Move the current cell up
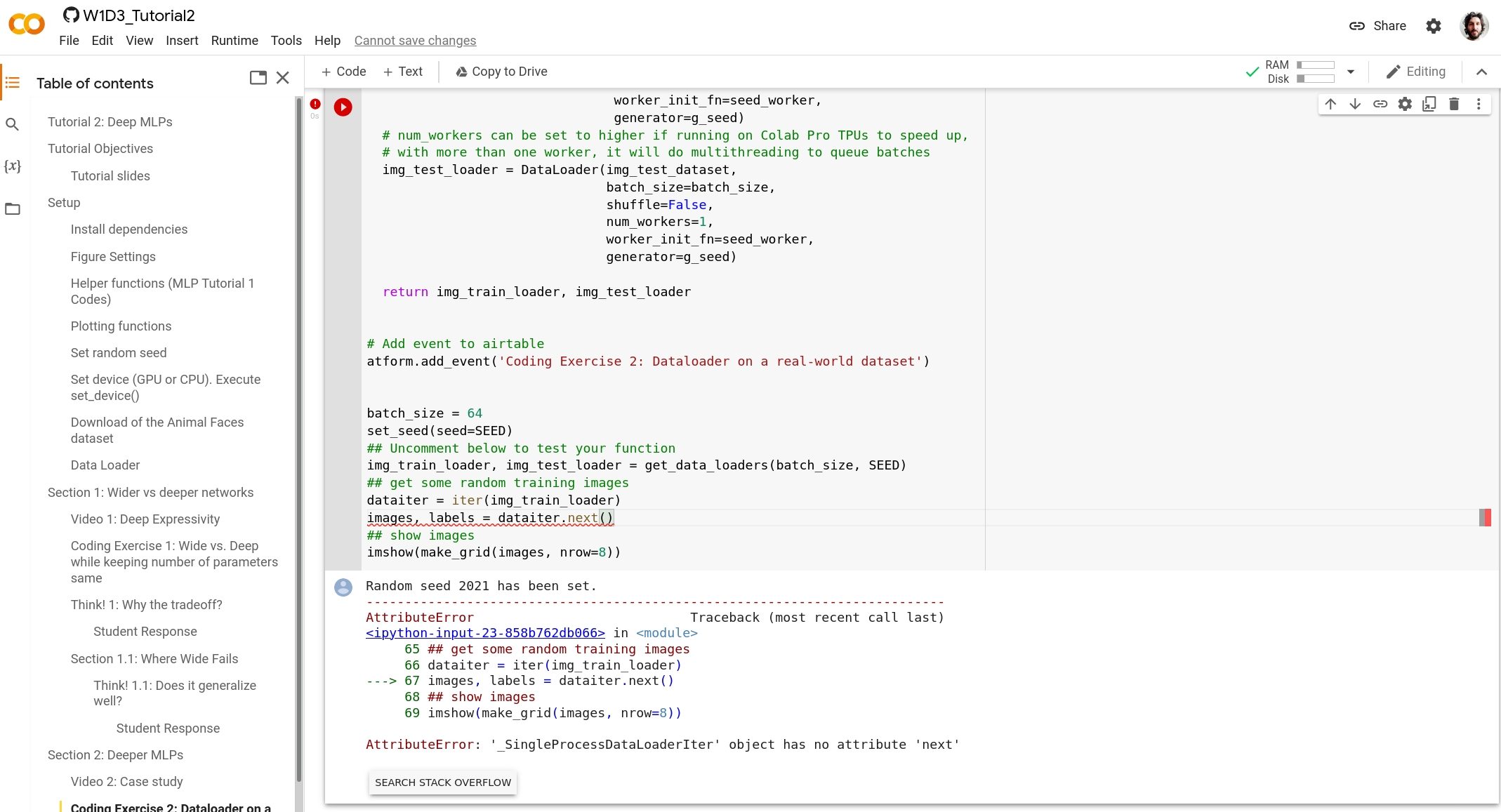 tap(1330, 103)
